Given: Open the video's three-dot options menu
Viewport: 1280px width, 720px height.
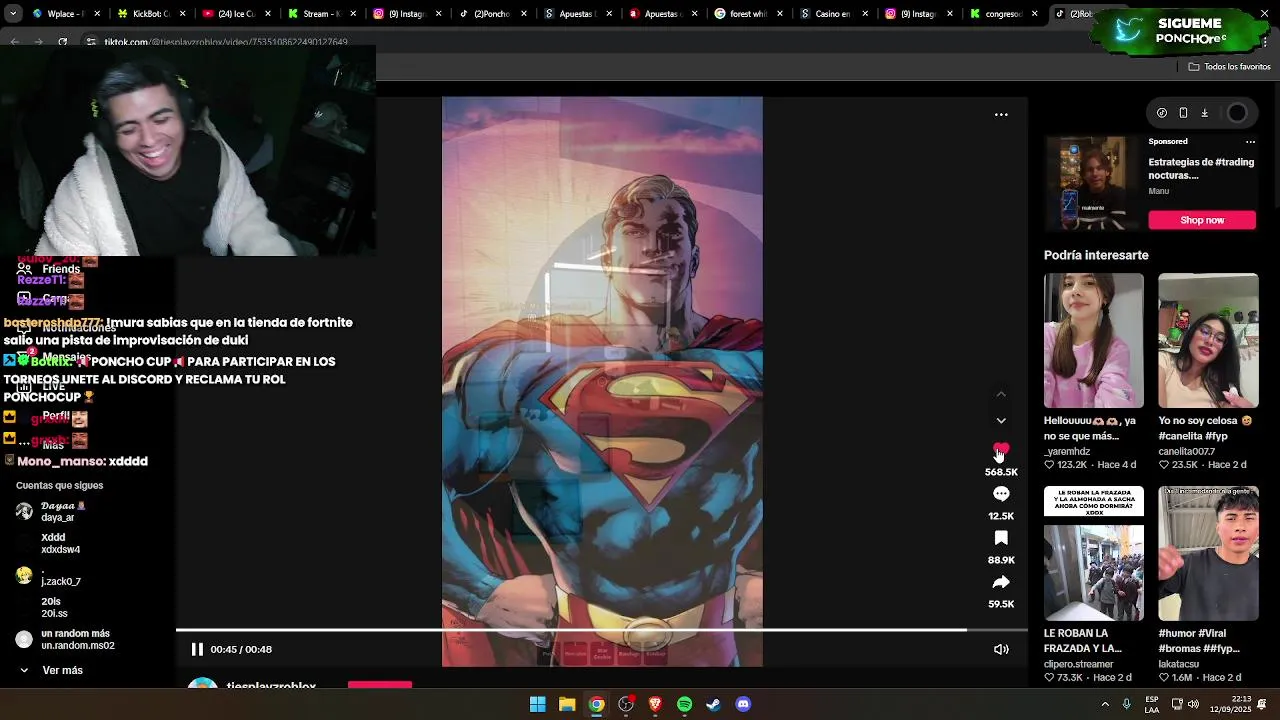Looking at the screenshot, I should (x=1001, y=115).
